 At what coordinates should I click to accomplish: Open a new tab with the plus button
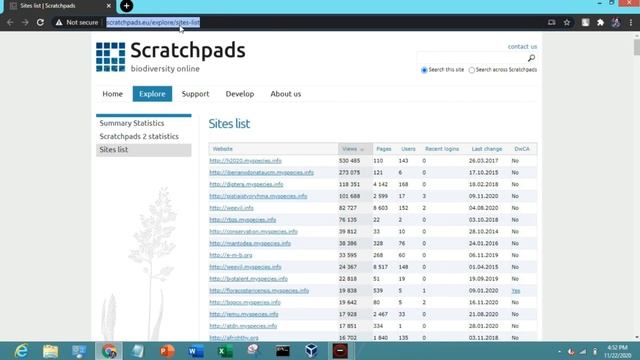(127, 6)
